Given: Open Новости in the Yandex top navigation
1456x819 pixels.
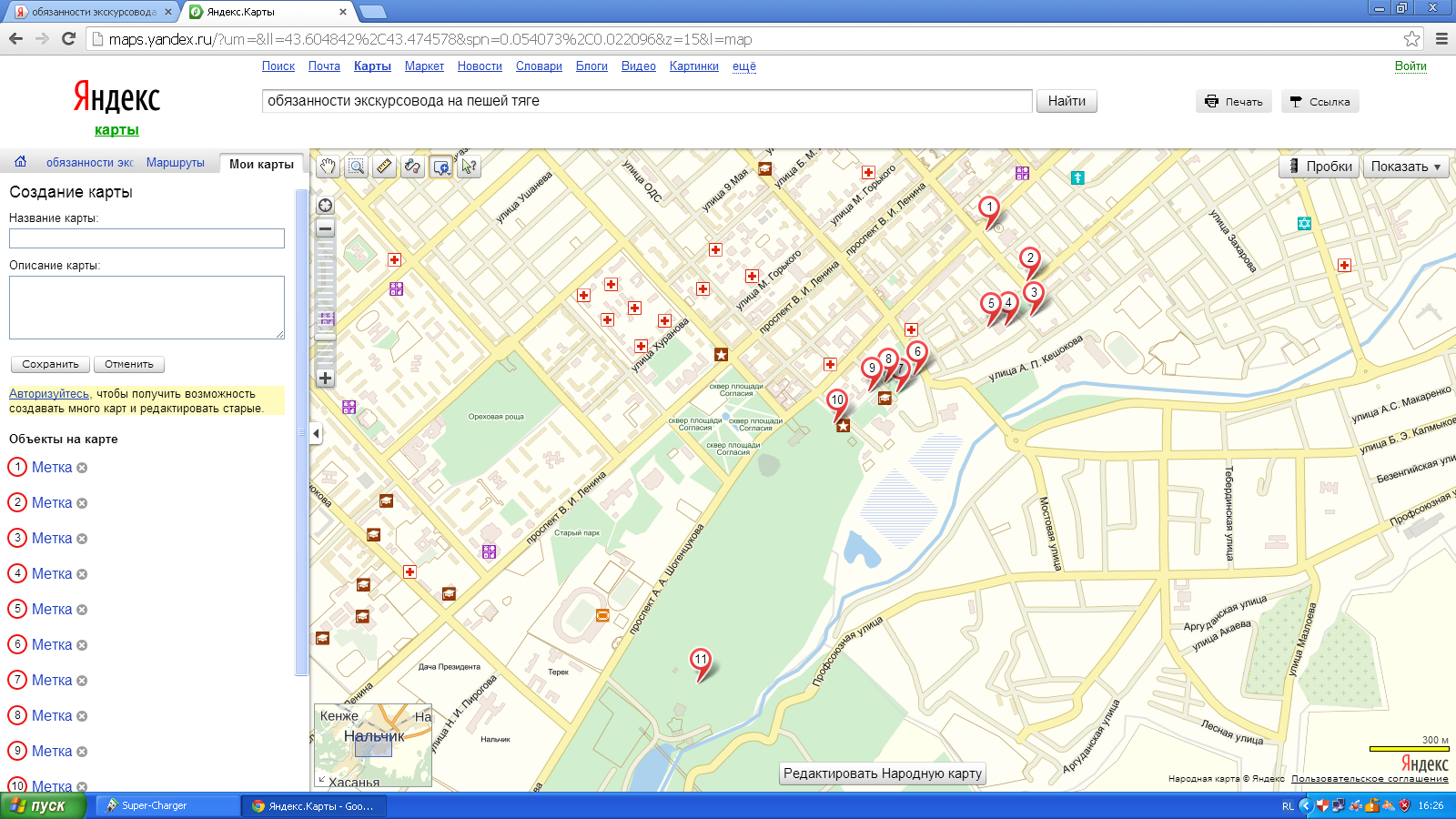Looking at the screenshot, I should coord(480,66).
